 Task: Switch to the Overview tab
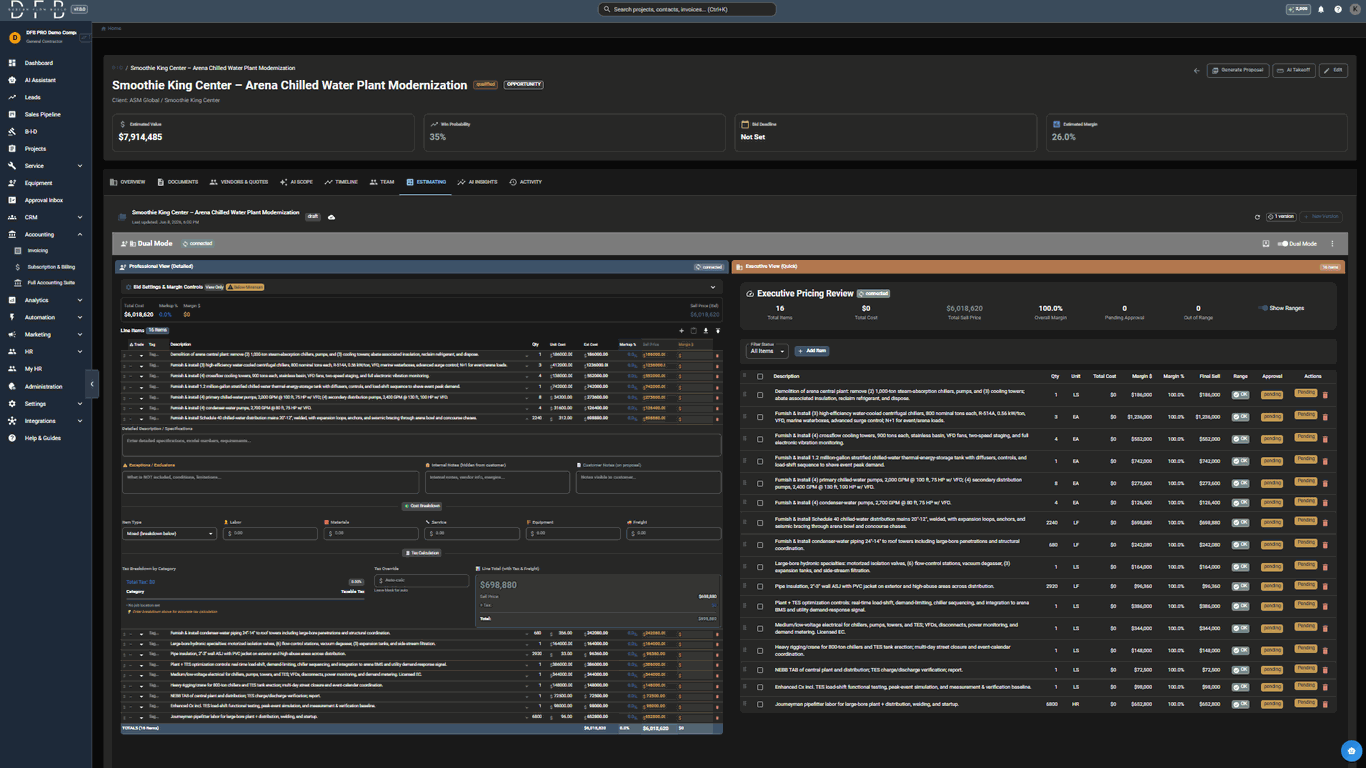click(x=128, y=182)
